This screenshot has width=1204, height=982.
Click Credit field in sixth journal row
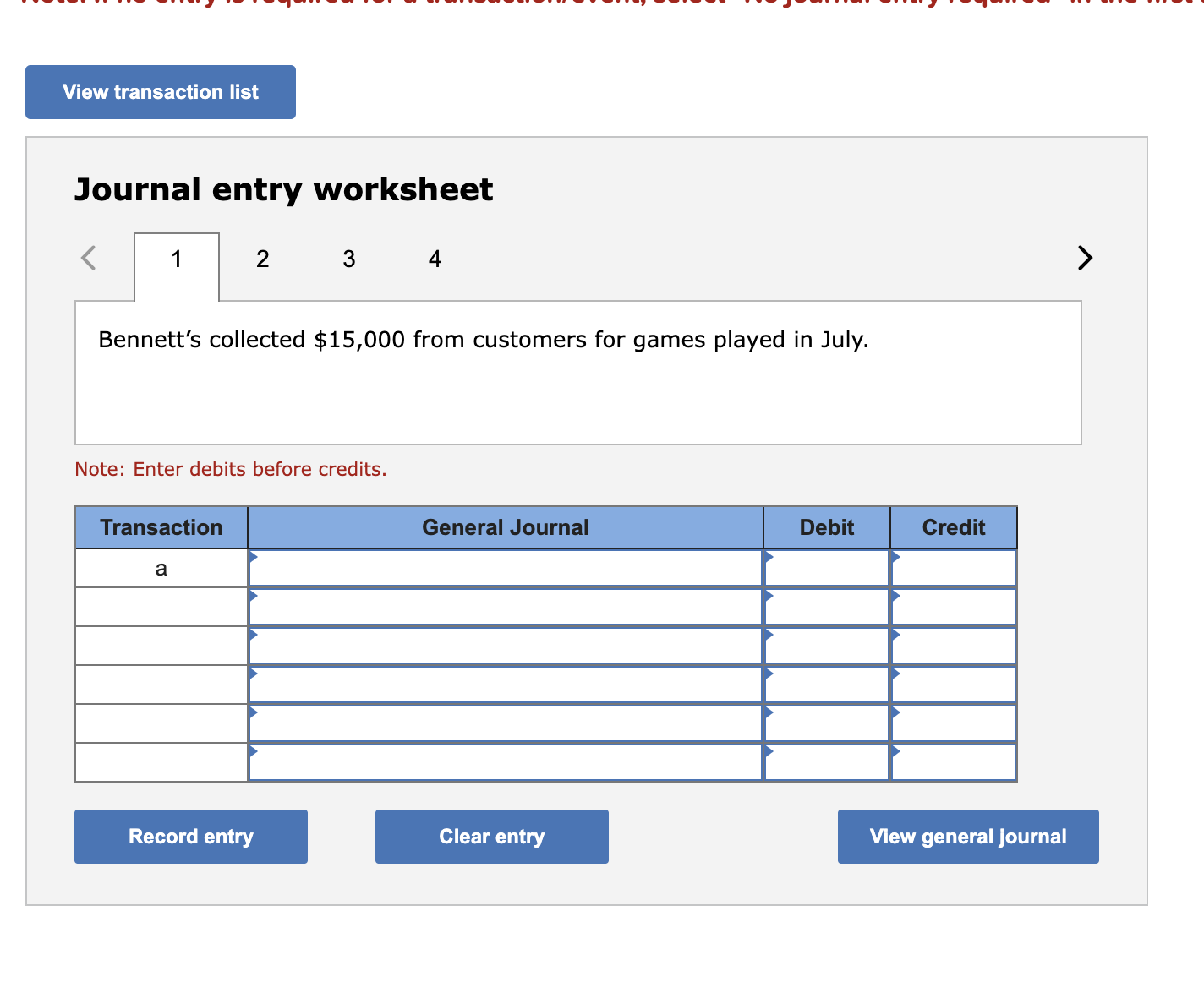(x=954, y=762)
